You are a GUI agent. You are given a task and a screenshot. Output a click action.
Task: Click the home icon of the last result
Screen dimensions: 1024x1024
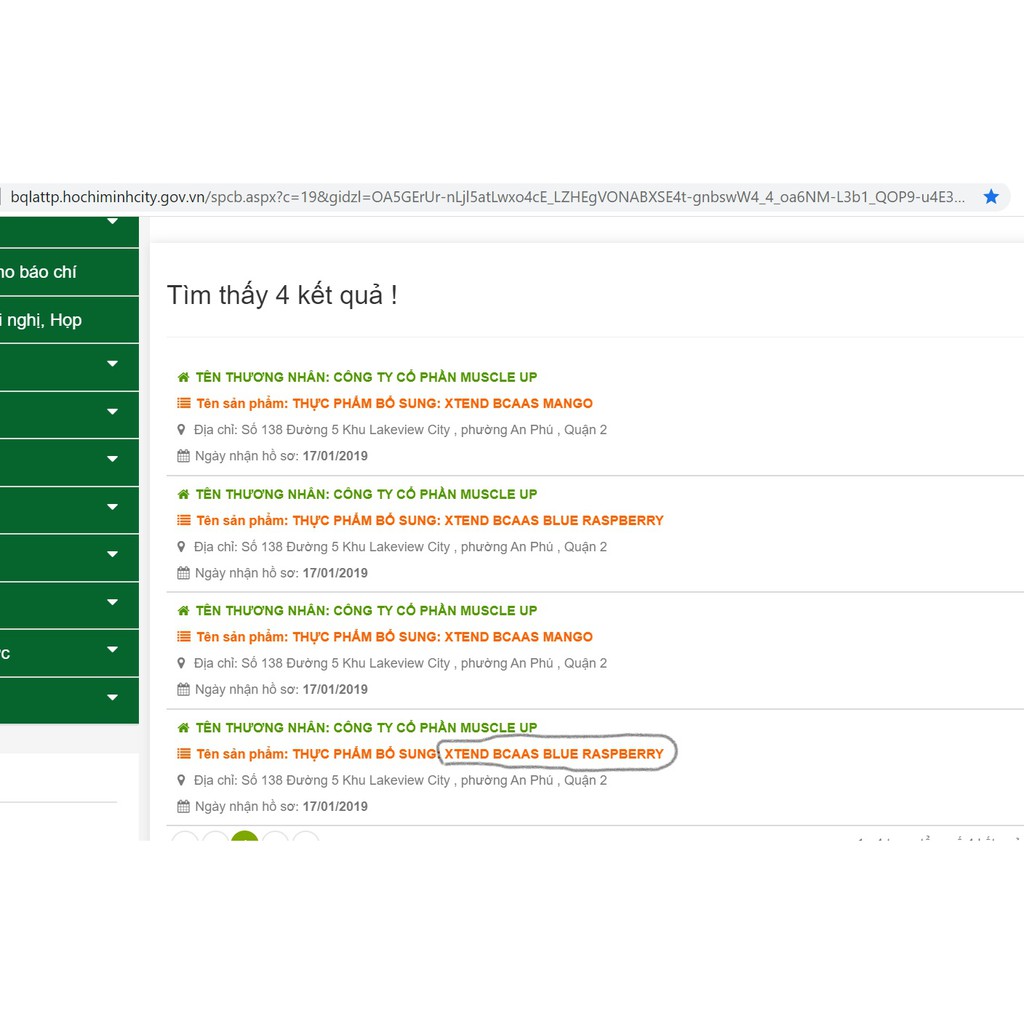click(183, 727)
